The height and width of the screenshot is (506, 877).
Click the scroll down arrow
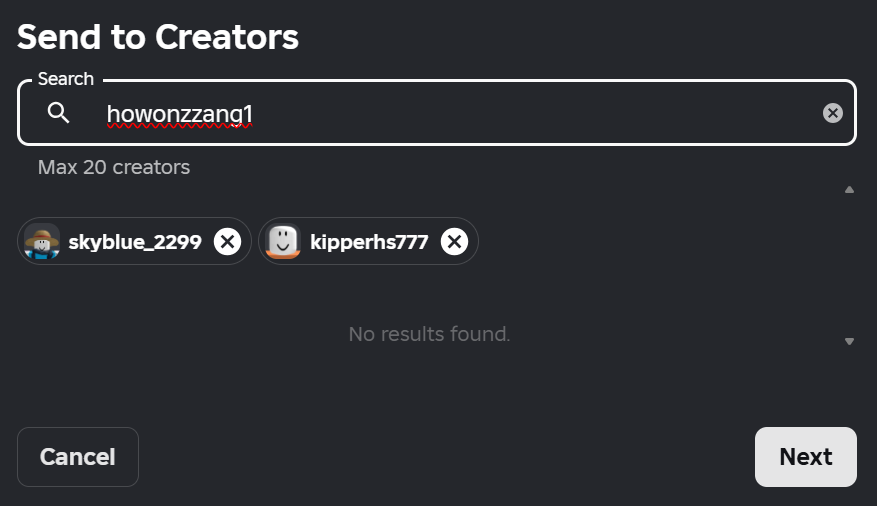pos(849,341)
